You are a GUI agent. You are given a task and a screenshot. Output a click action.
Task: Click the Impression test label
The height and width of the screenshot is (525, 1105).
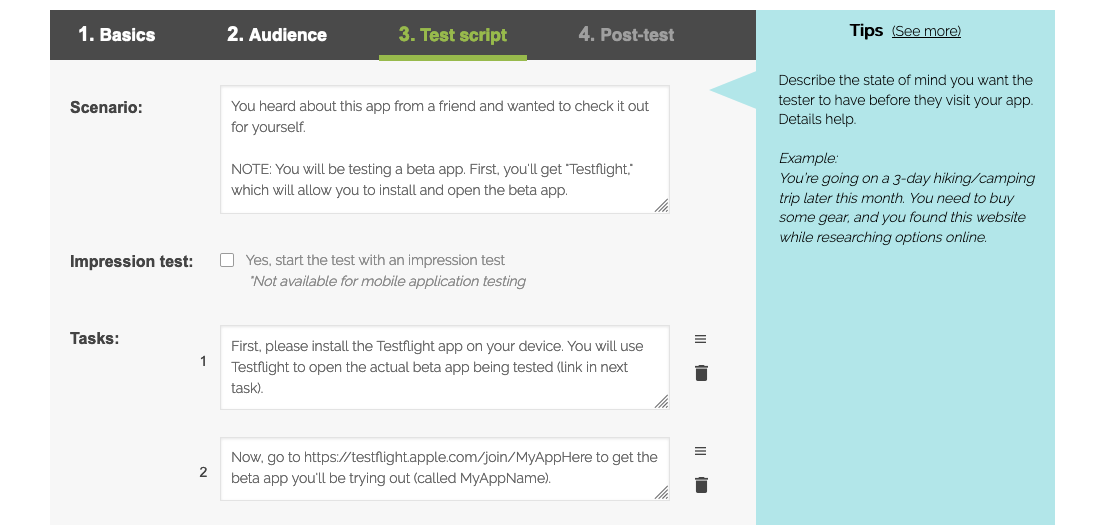pyautogui.click(x=131, y=261)
